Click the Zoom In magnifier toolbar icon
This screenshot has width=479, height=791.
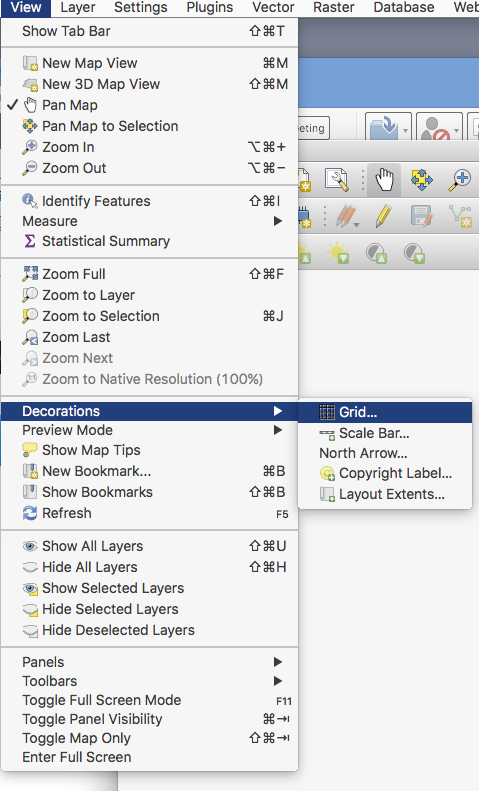click(x=459, y=180)
